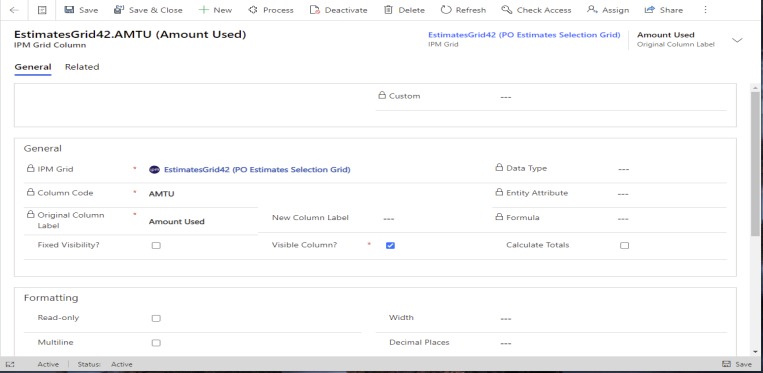
Task: Click the IPM grid entity icon beside EstimatesGrid42
Action: pos(154,170)
